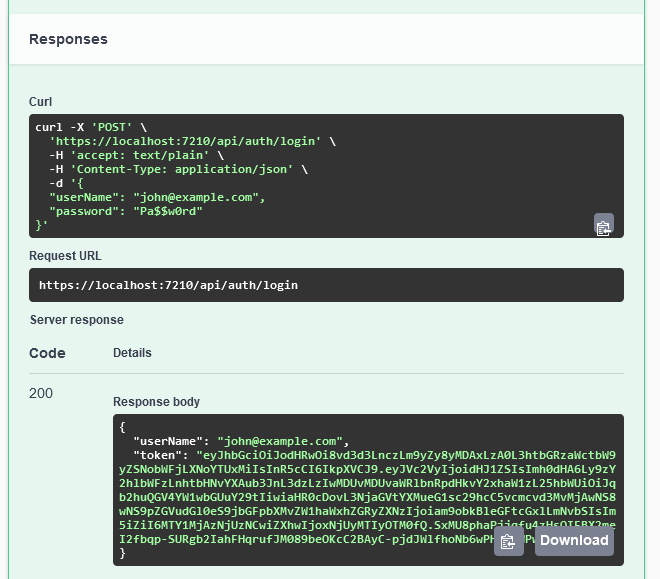
Task: Click the Responses section heading
Action: (68, 39)
